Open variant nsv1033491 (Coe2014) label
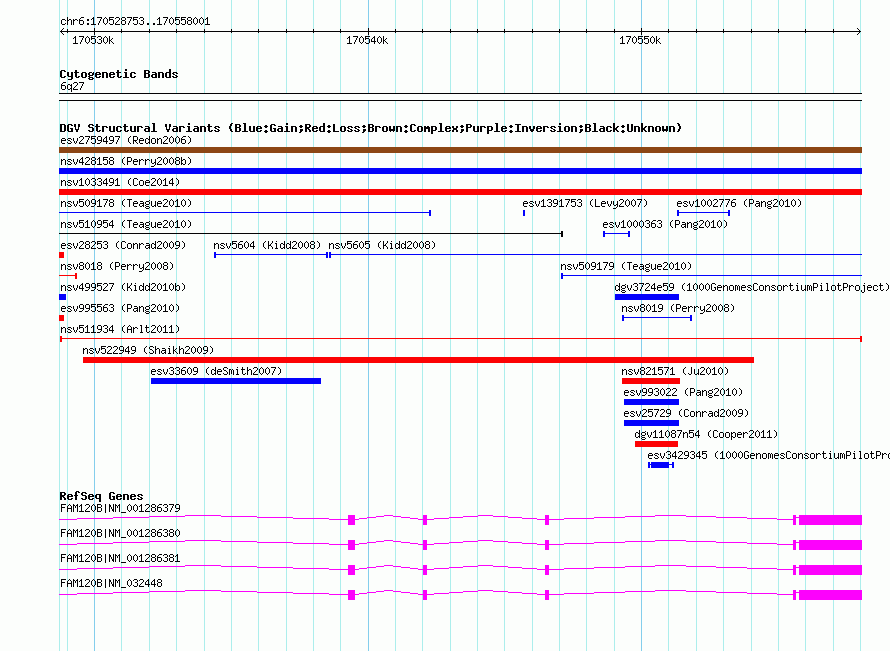The image size is (890, 651). tap(120, 182)
